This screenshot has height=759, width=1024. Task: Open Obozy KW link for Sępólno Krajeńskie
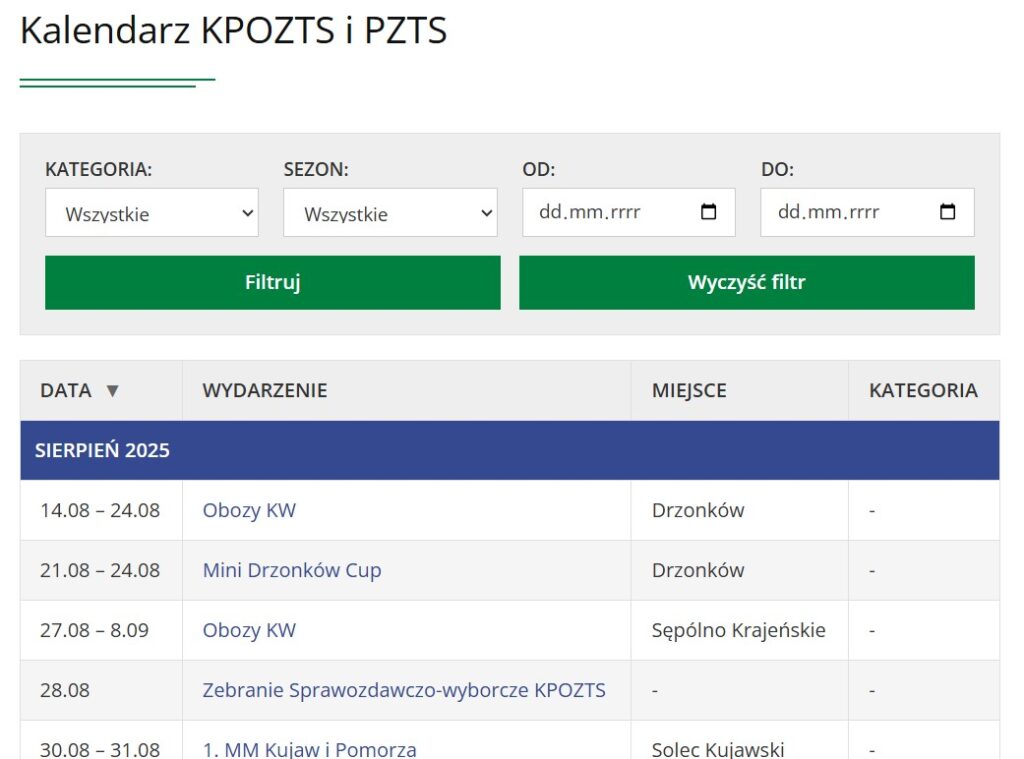pos(249,630)
